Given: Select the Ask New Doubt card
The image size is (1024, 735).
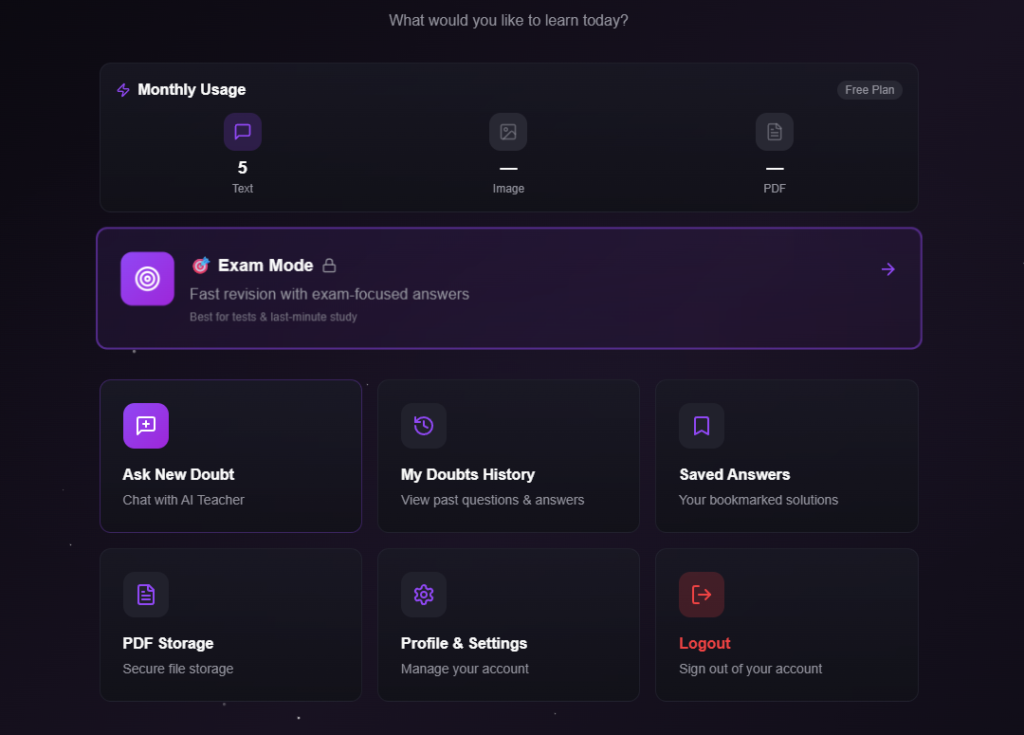Looking at the screenshot, I should click(x=230, y=456).
